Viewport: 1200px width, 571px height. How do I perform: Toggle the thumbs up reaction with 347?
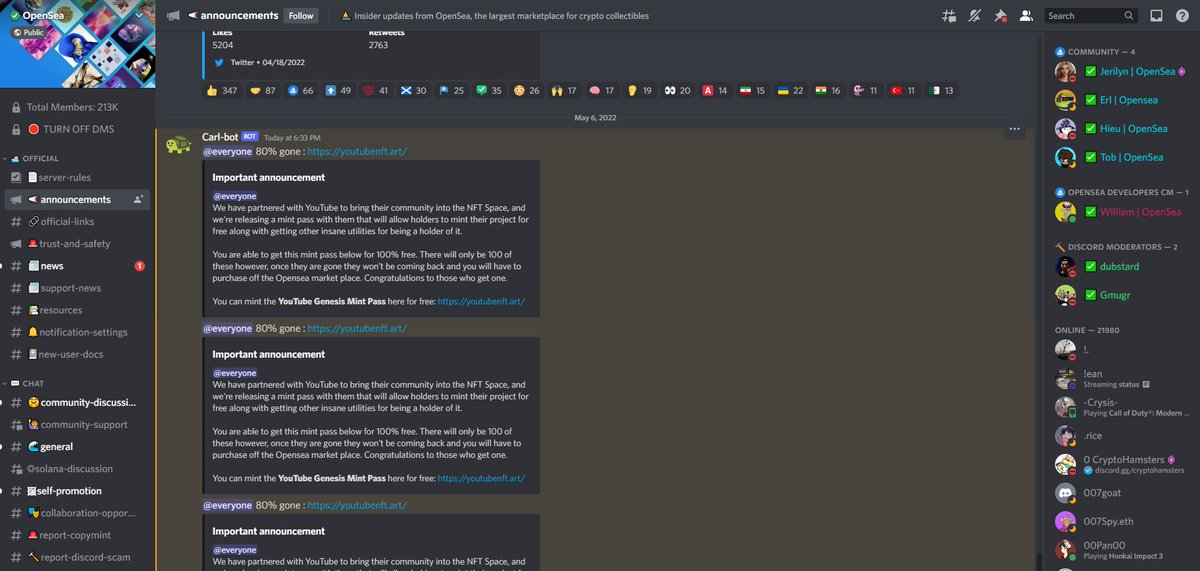[222, 91]
